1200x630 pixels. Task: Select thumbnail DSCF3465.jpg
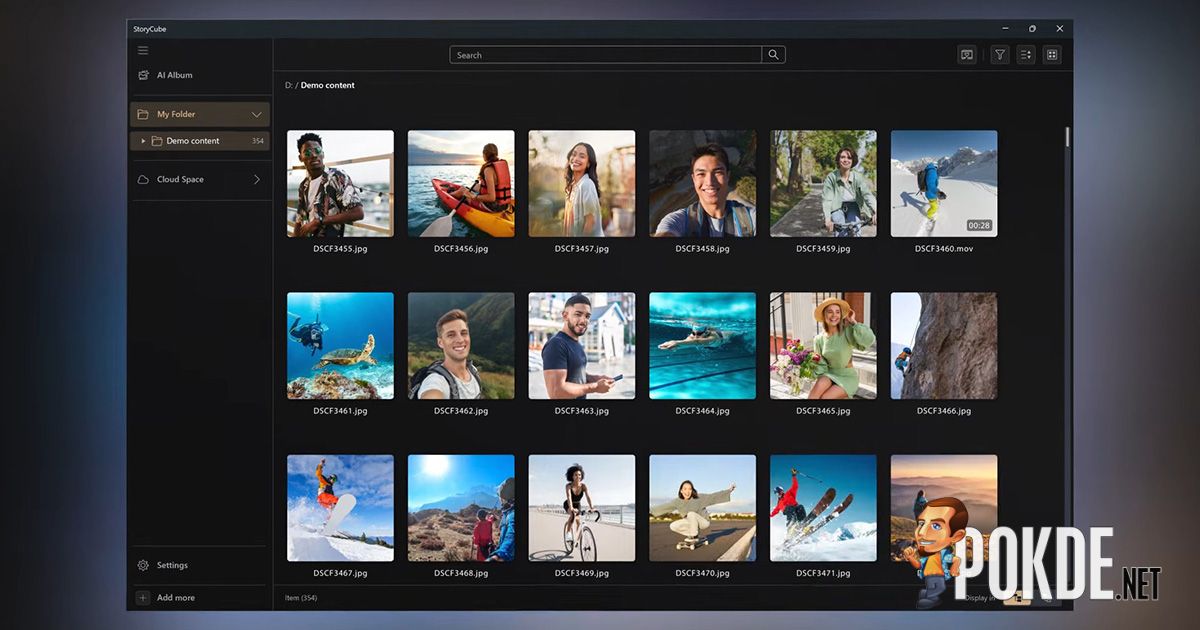[823, 346]
